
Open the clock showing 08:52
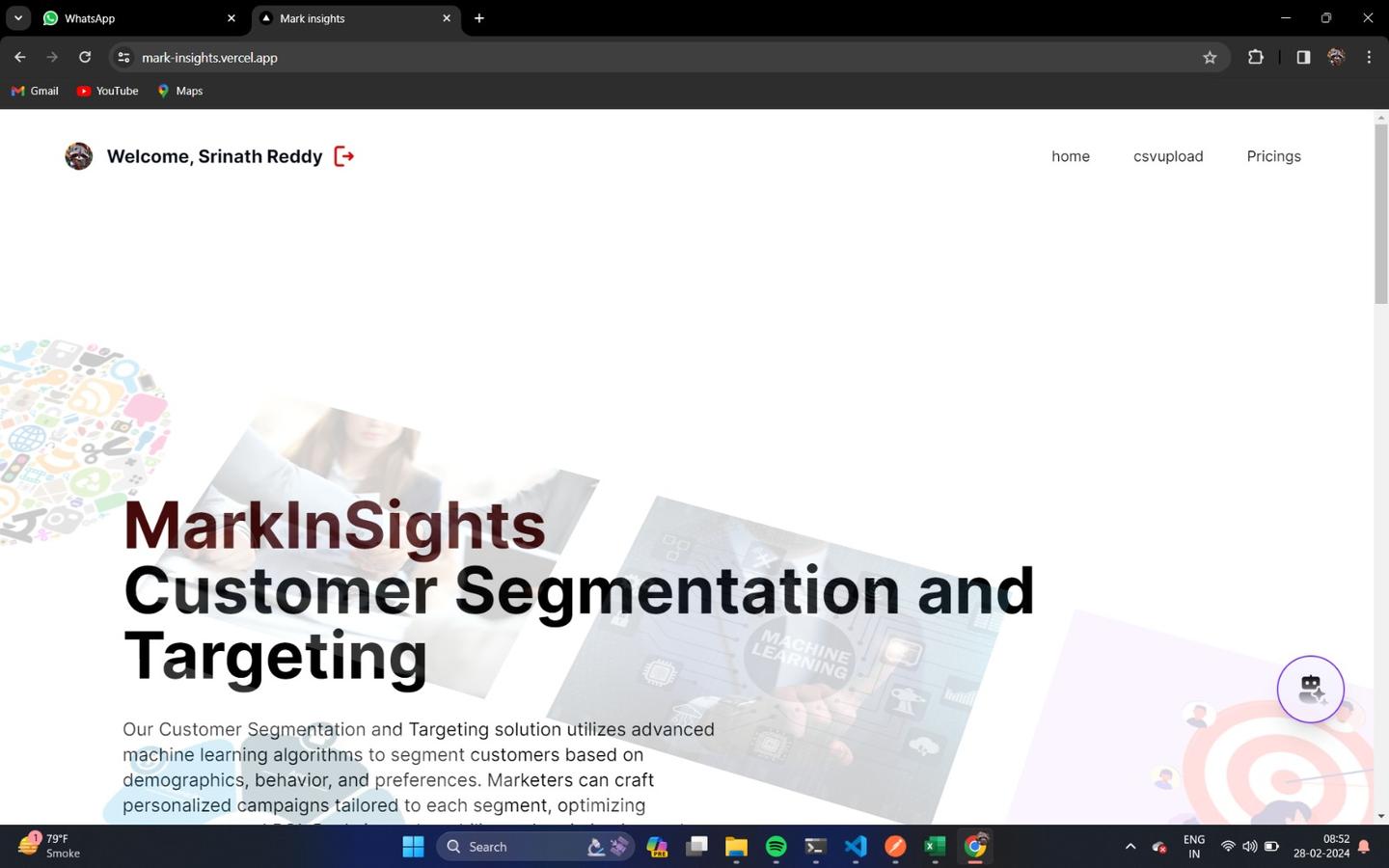click(x=1321, y=846)
